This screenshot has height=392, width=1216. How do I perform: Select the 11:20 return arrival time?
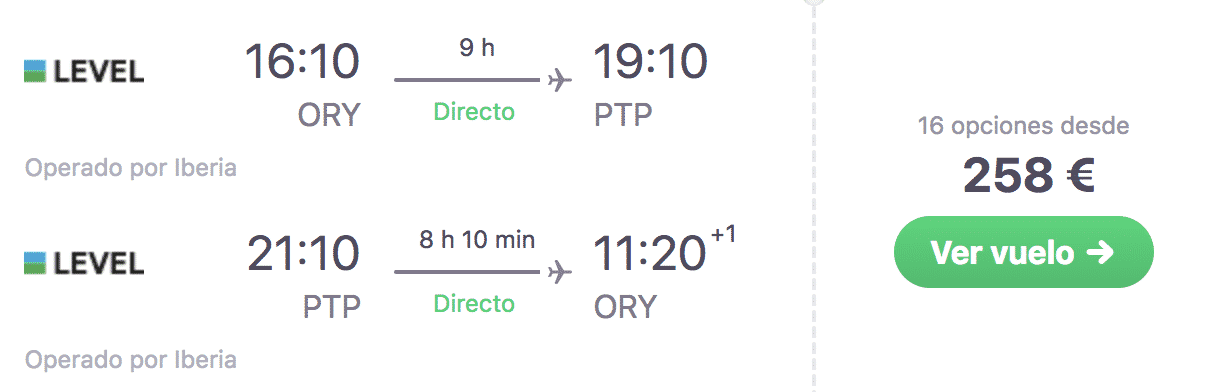tap(650, 255)
